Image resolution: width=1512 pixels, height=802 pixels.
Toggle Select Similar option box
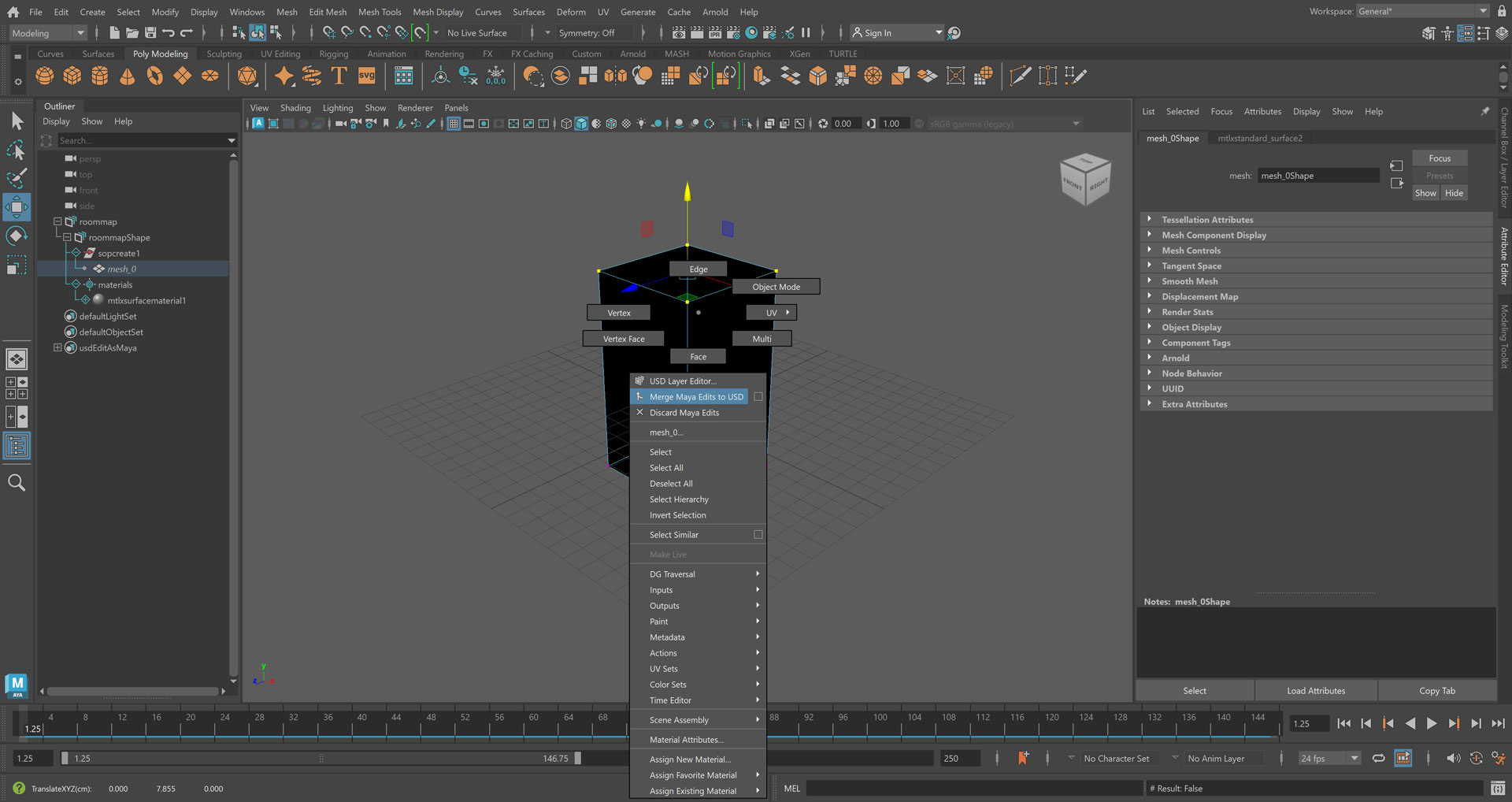[x=758, y=534]
